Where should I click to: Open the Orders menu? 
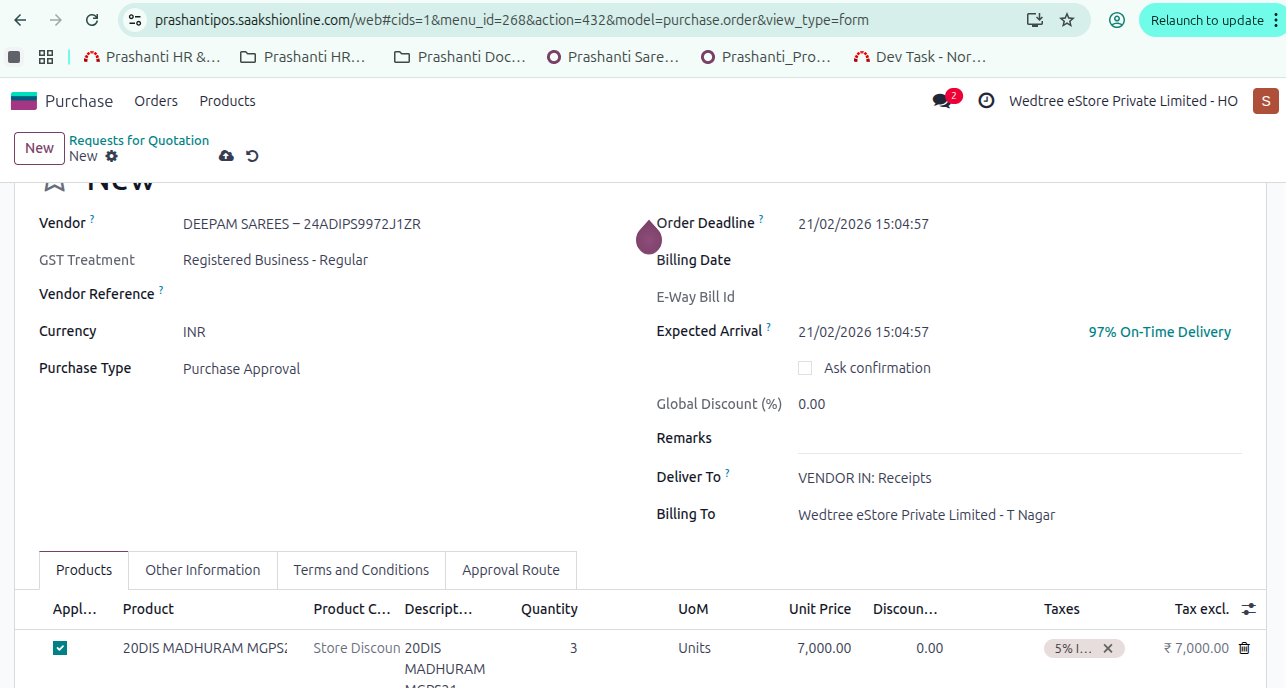[x=156, y=101]
